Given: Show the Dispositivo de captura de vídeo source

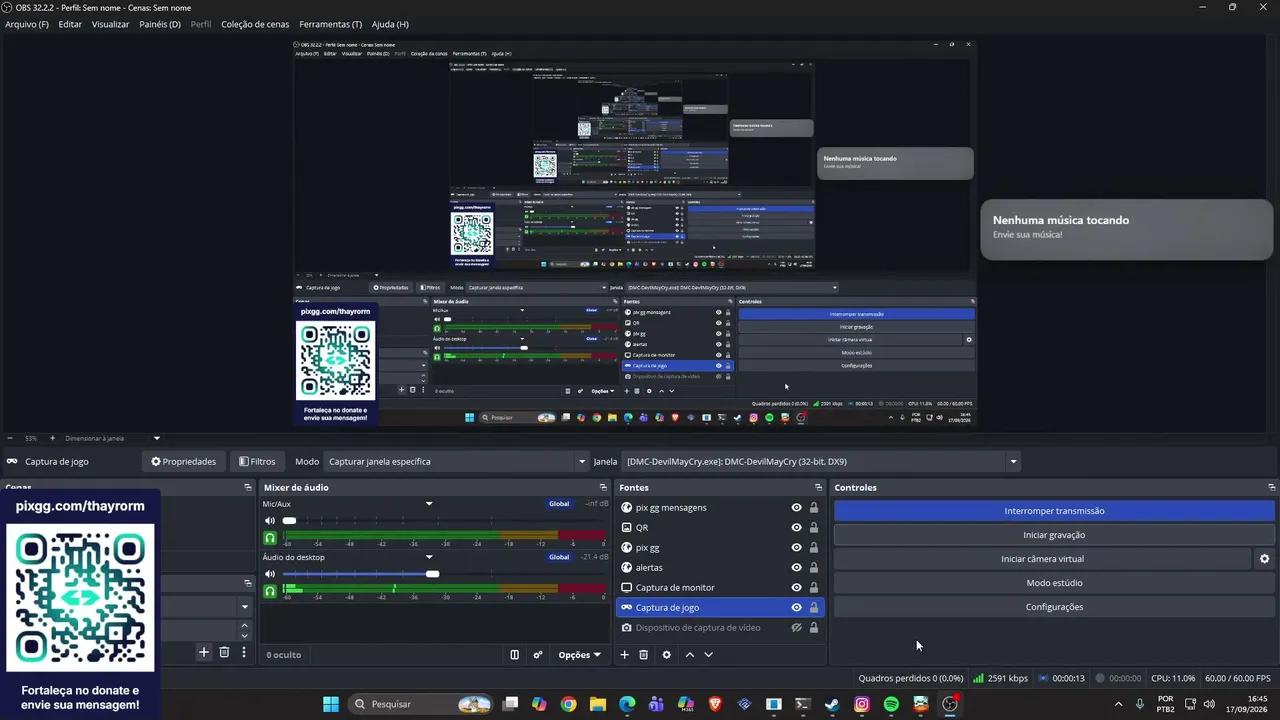Looking at the screenshot, I should click(x=797, y=628).
